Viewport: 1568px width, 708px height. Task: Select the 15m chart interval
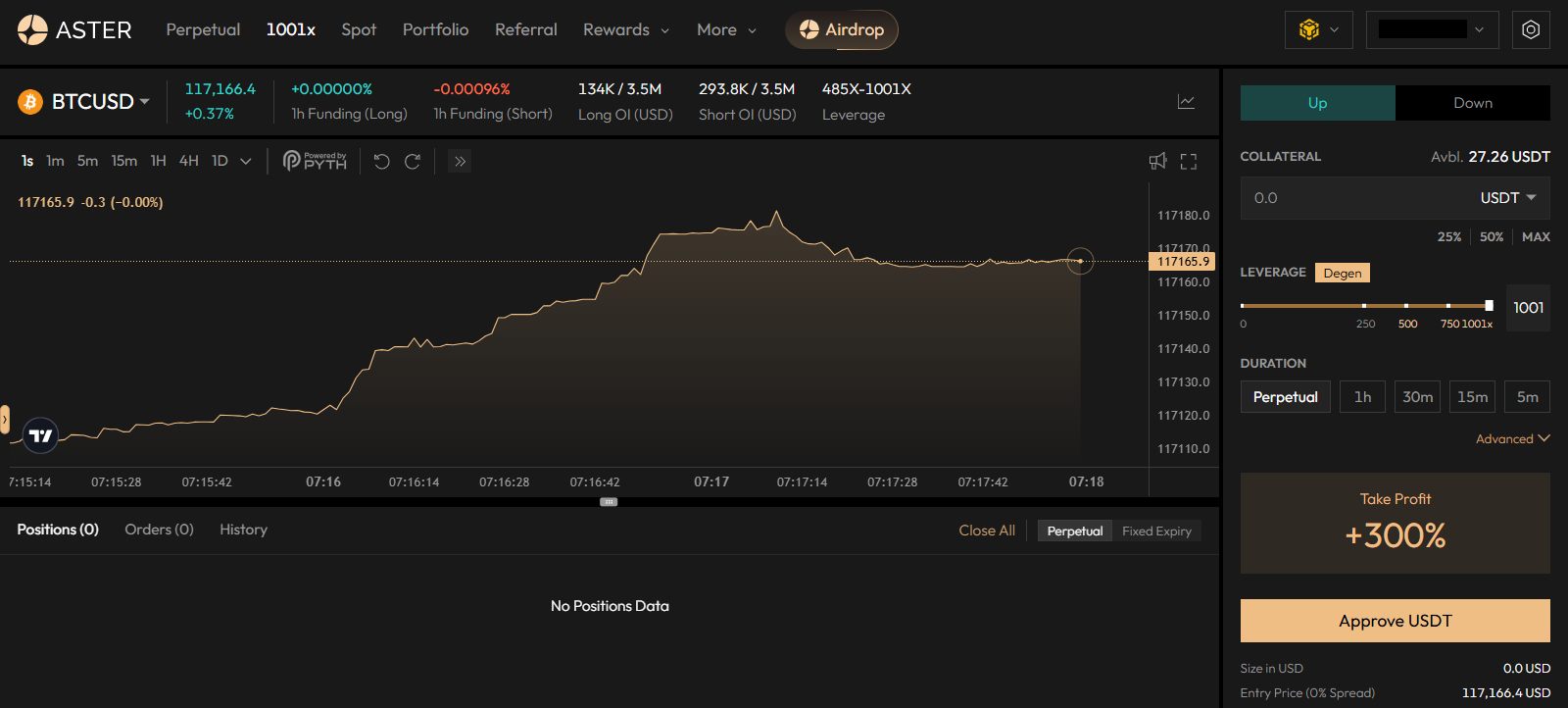click(124, 161)
